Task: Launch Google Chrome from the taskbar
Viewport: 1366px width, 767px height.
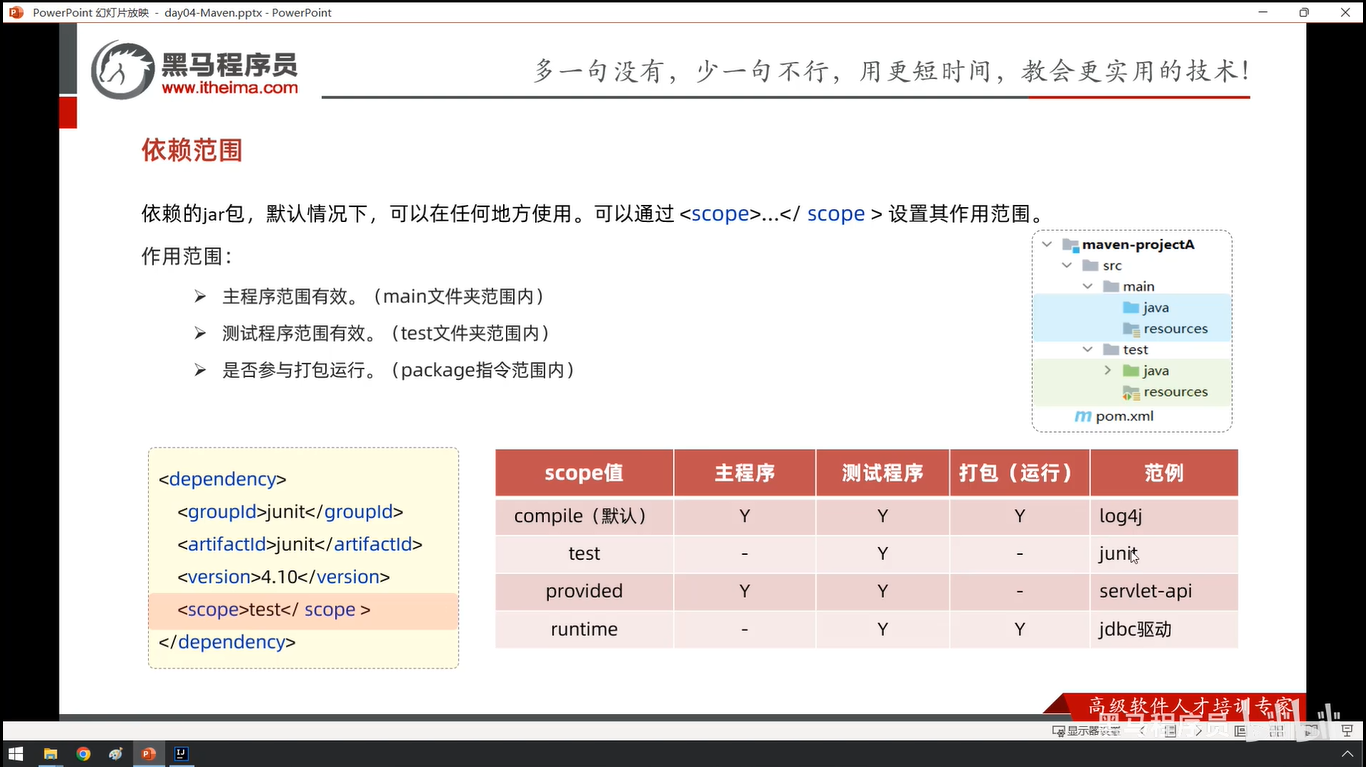Action: point(83,754)
